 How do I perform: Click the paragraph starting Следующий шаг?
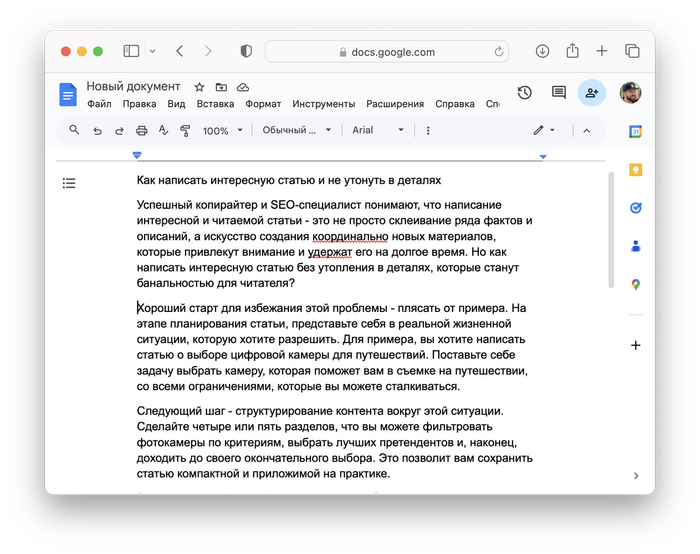334,442
